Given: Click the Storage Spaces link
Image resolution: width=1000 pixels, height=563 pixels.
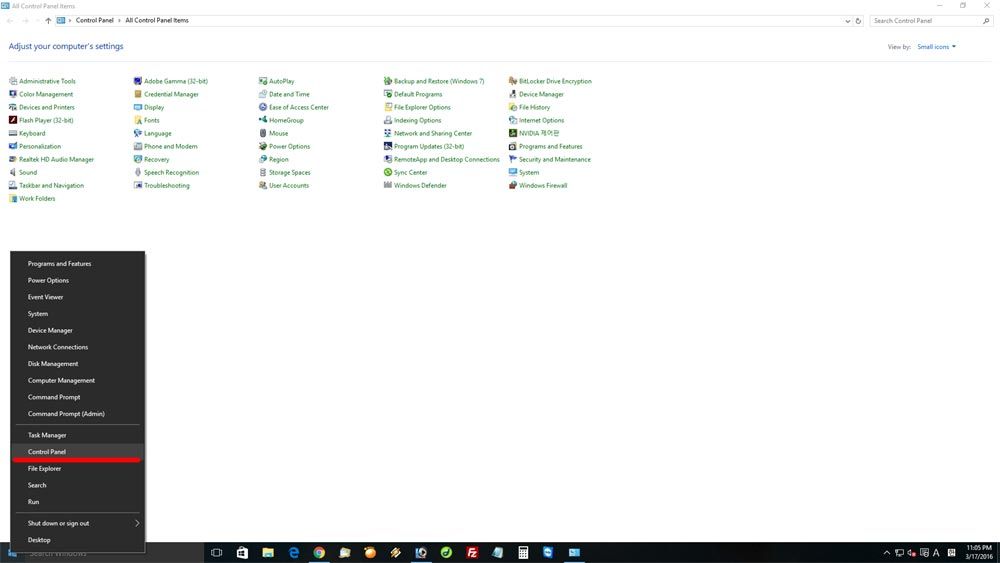Looking at the screenshot, I should (290, 172).
